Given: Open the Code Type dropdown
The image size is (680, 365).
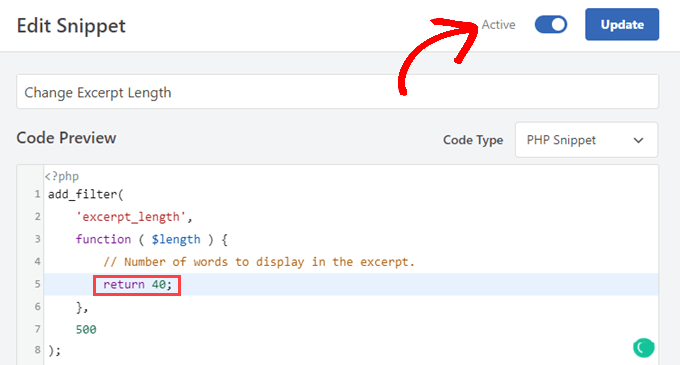Looking at the screenshot, I should [586, 140].
